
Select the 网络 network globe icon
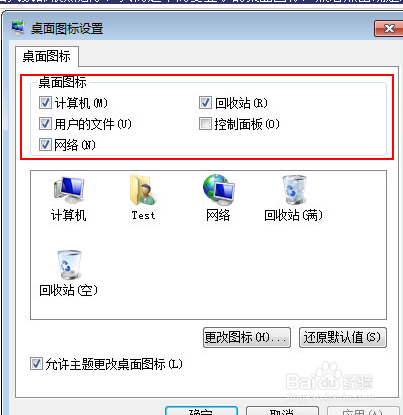218,190
